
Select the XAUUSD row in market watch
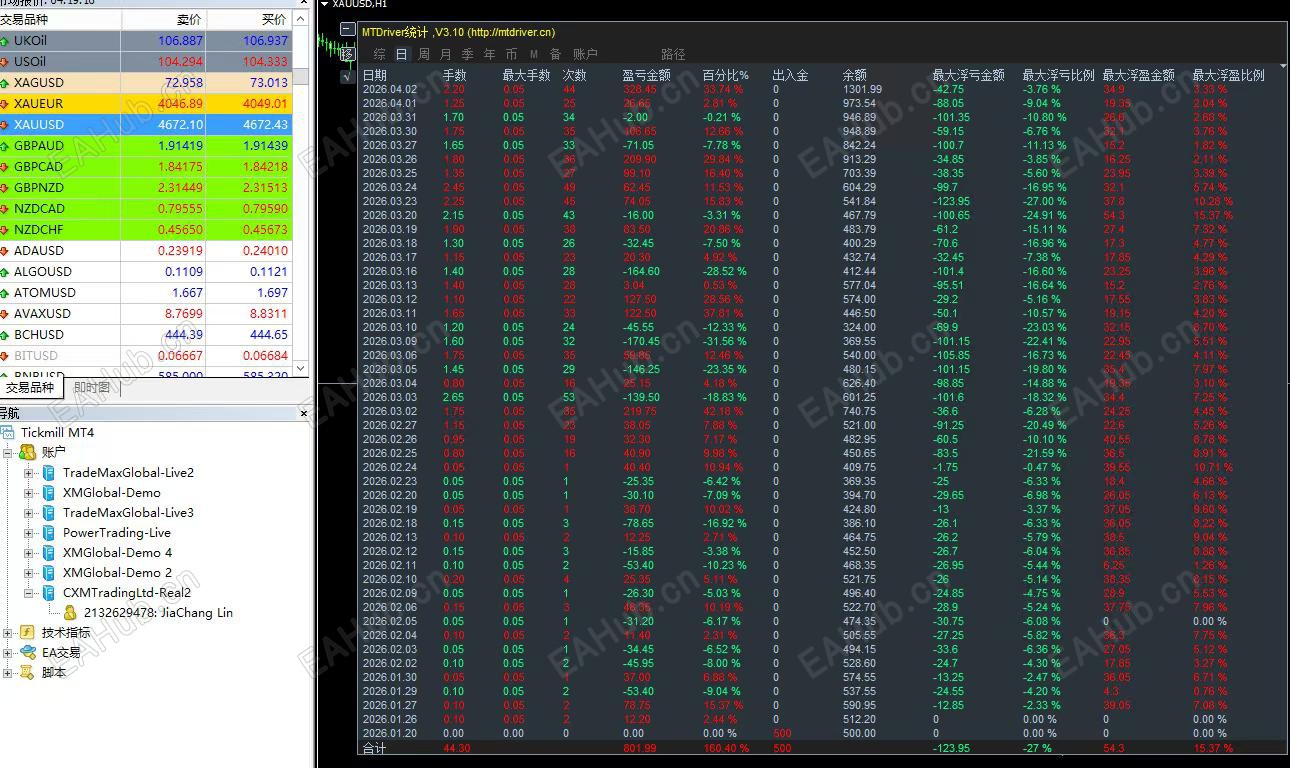point(146,125)
